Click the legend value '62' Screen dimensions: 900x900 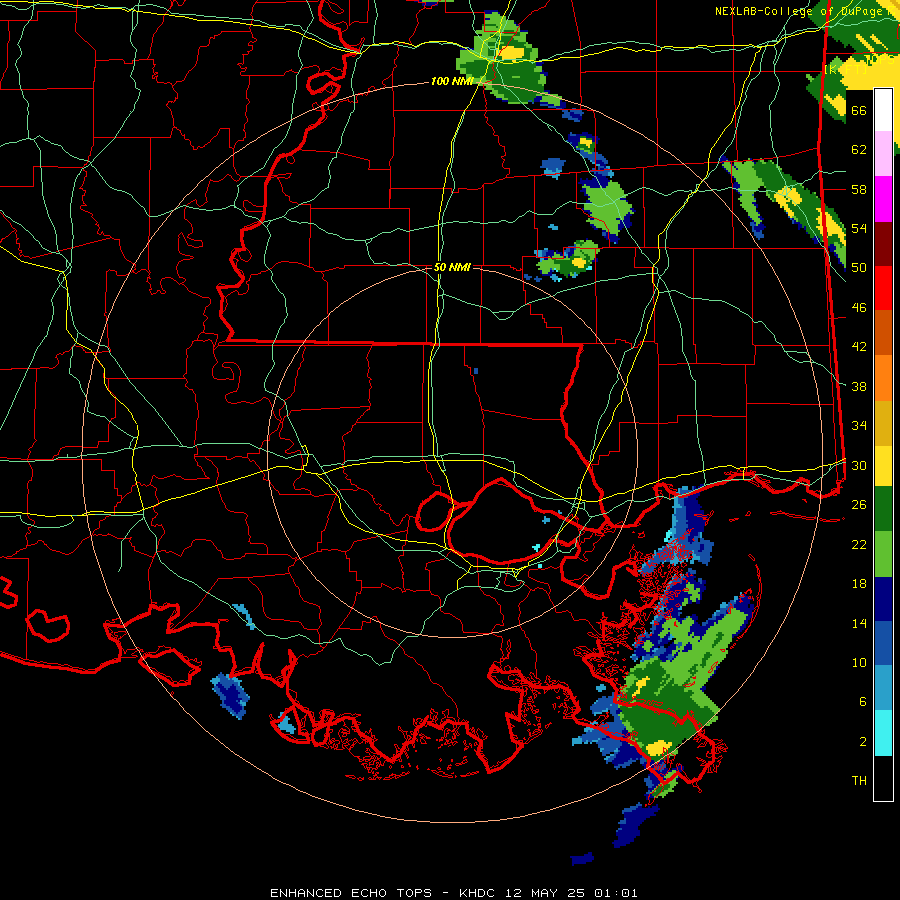[x=859, y=150]
